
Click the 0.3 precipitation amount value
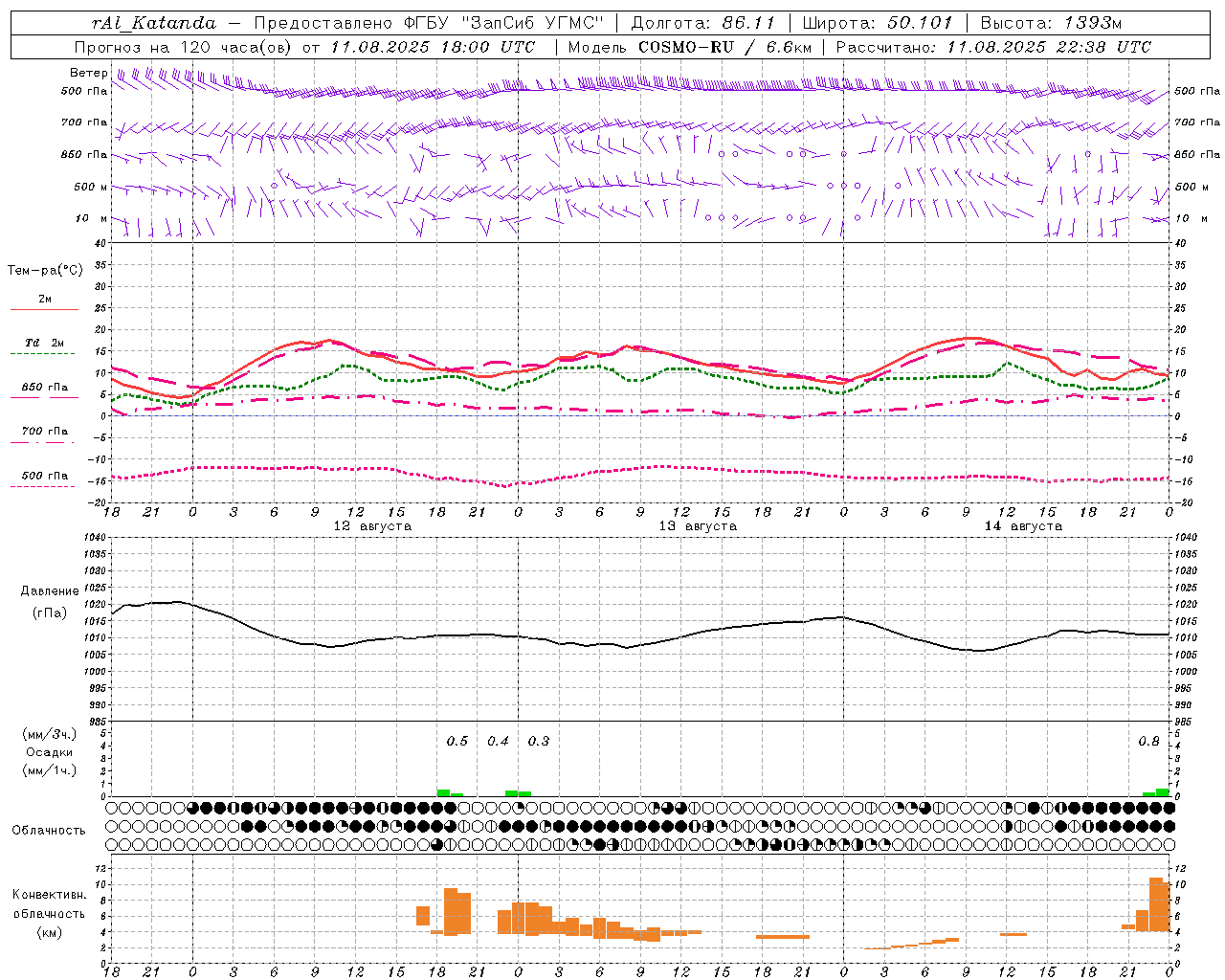(x=539, y=741)
